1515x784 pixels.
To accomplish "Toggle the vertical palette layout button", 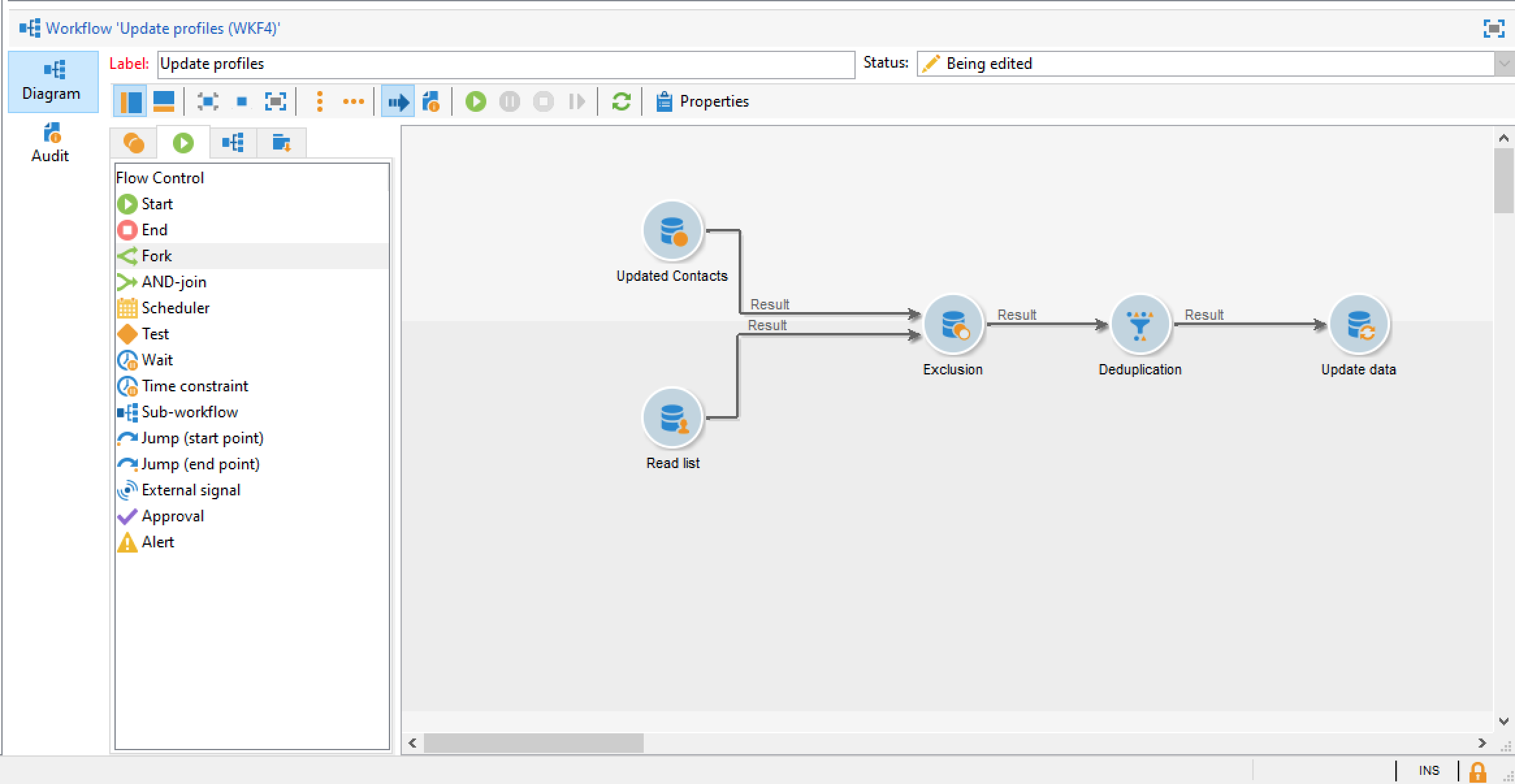I will 130,101.
